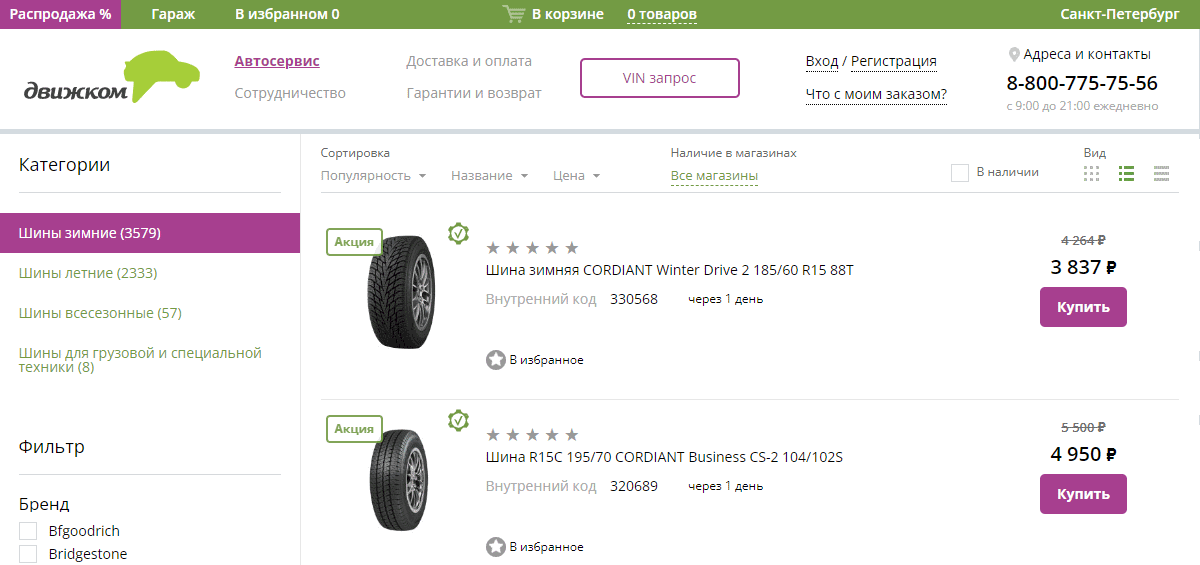
Task: Rate CORDIANT Business CS-2 stars
Action: coord(532,435)
